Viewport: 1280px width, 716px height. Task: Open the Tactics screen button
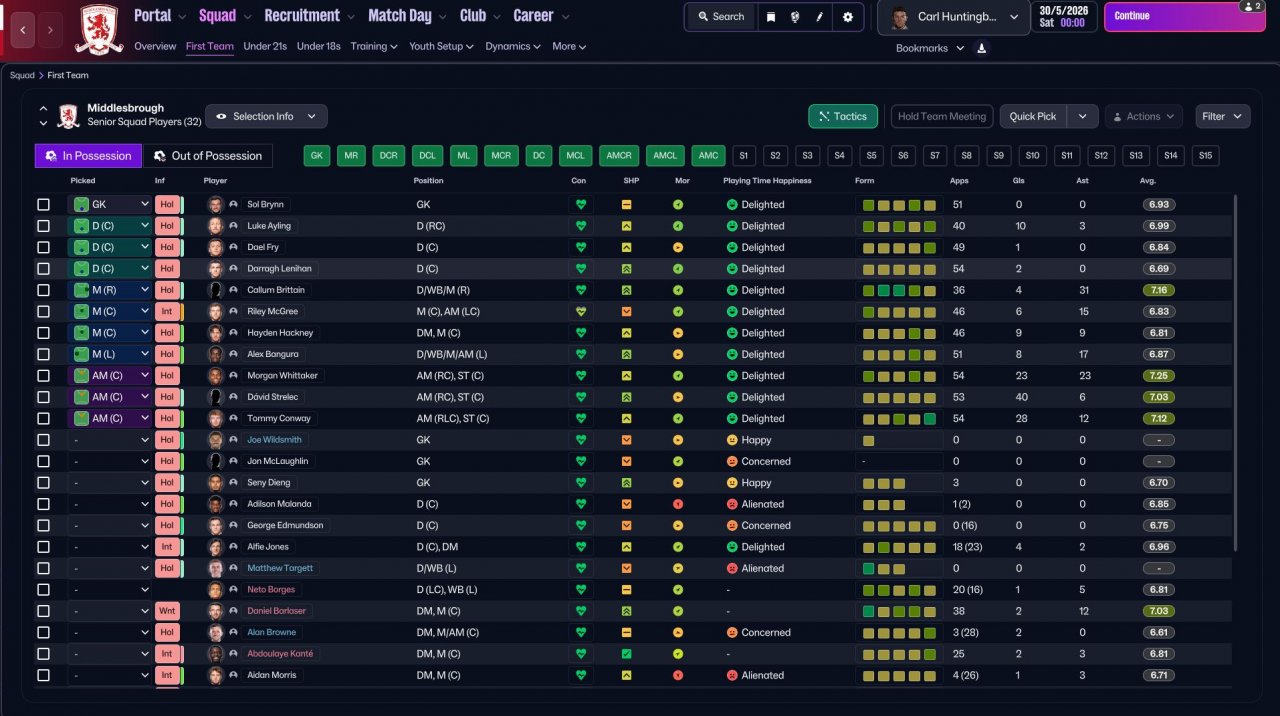click(843, 116)
